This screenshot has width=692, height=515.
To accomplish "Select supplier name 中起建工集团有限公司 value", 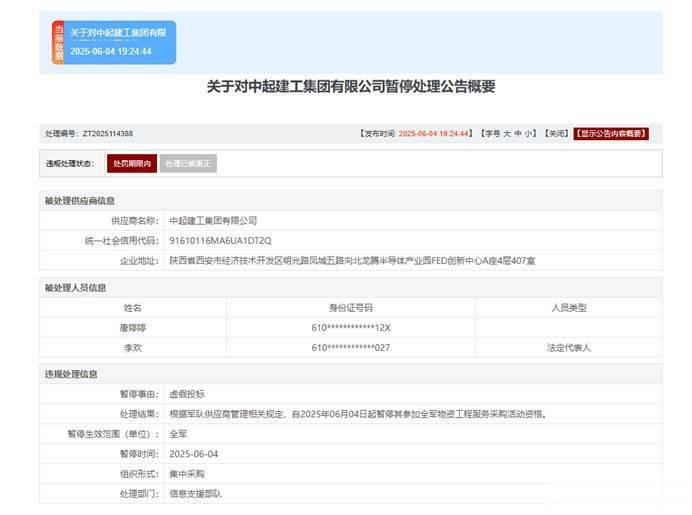I will pos(213,221).
